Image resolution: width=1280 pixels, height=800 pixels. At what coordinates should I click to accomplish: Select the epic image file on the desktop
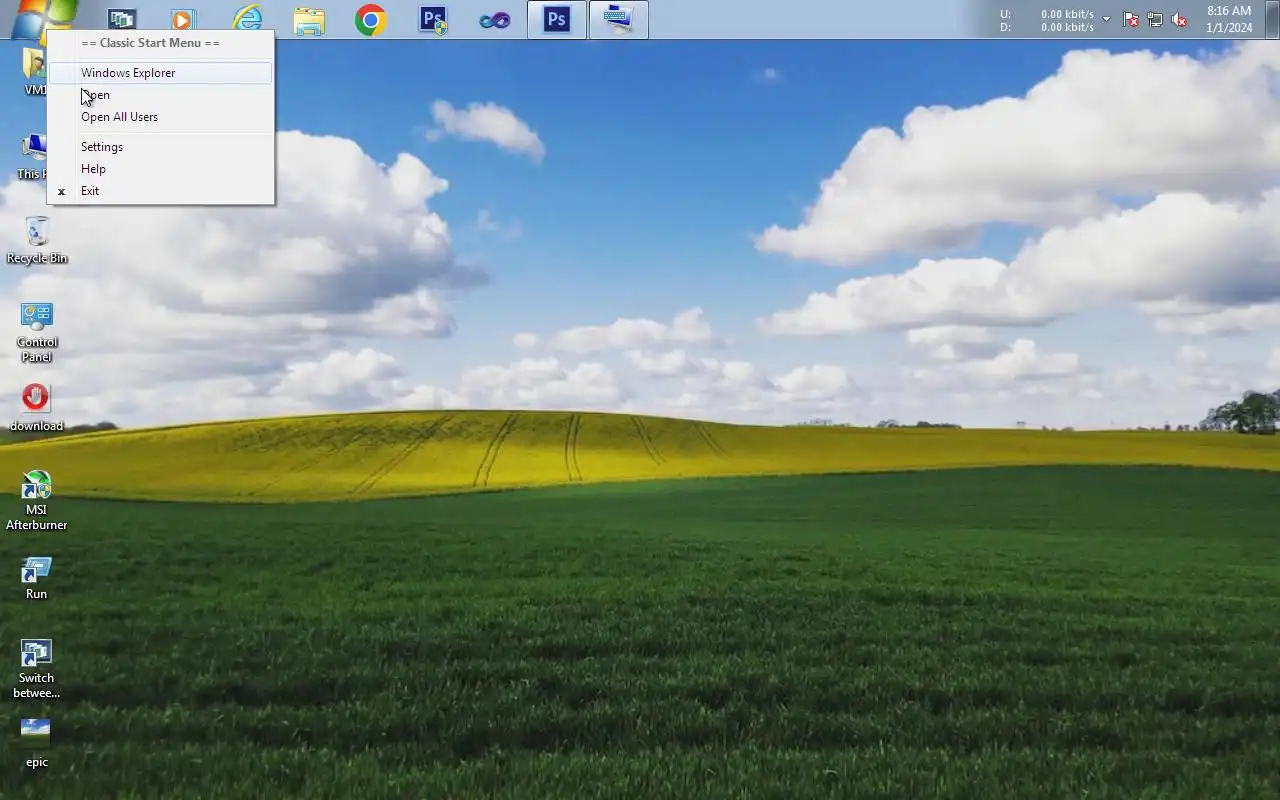coord(37,743)
